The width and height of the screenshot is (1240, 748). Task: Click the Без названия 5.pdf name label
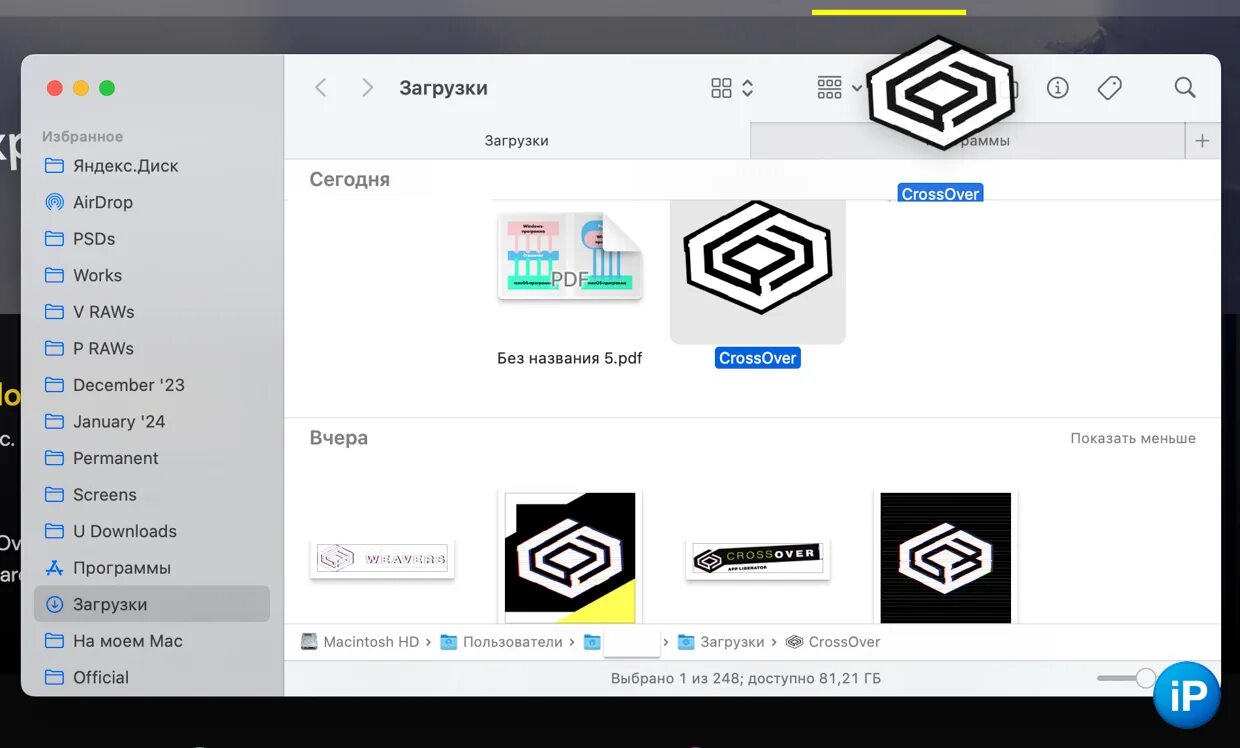[570, 358]
